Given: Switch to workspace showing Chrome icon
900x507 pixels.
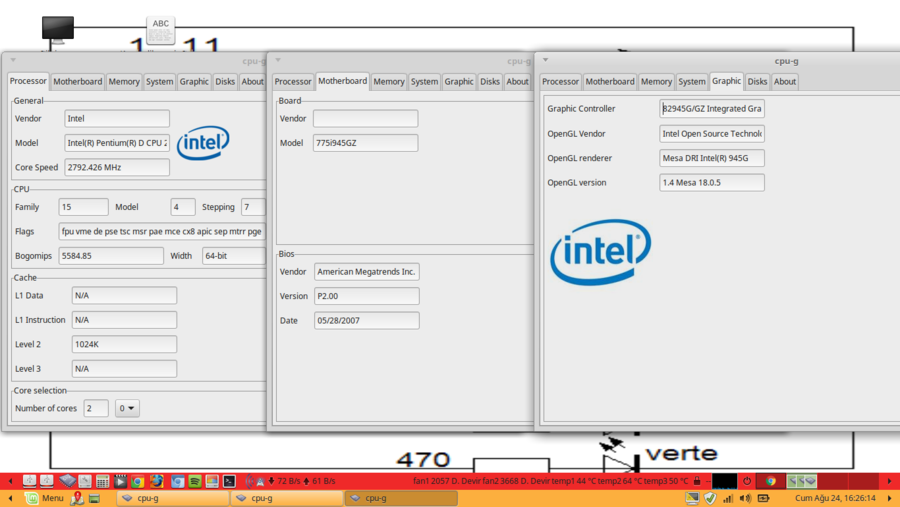Looking at the screenshot, I should click(x=771, y=481).
